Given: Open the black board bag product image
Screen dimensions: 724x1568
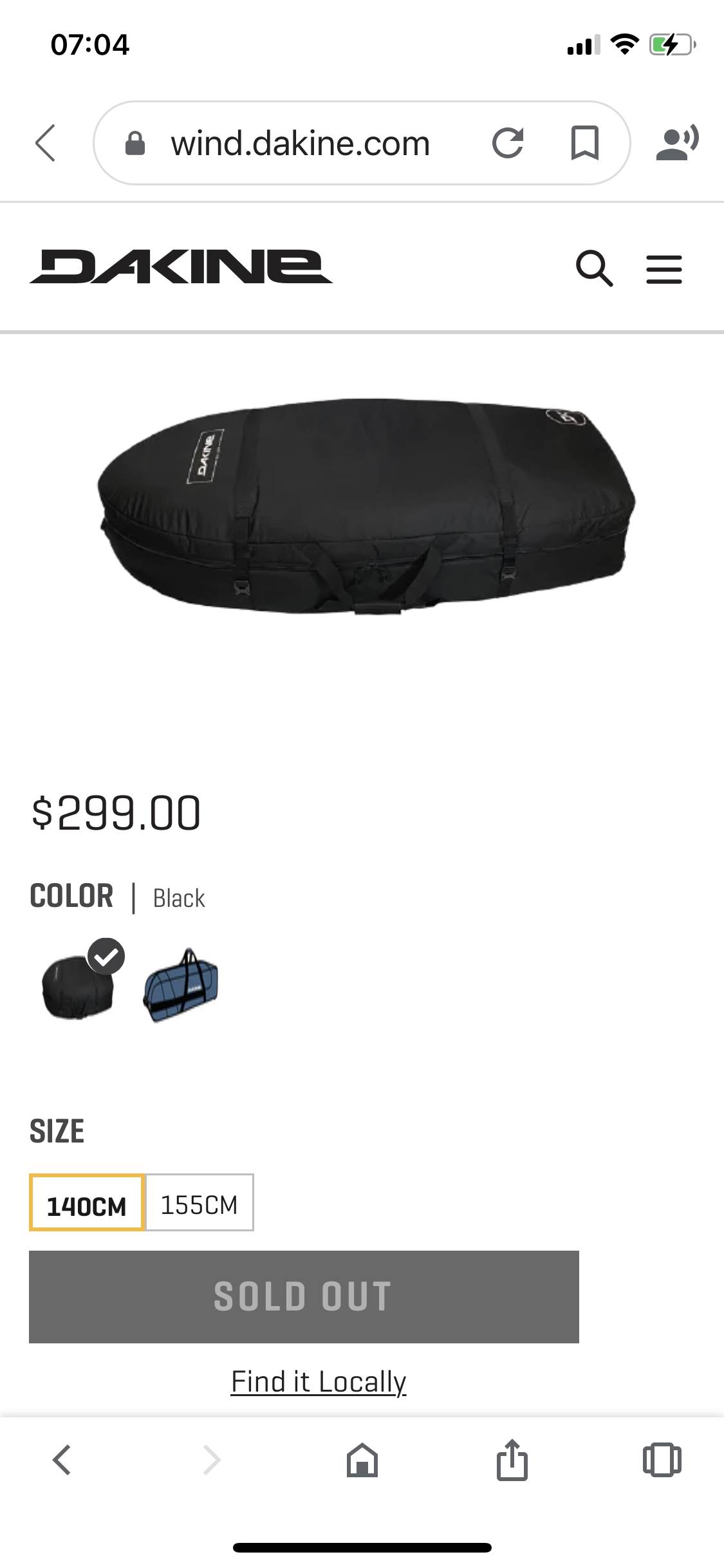Looking at the screenshot, I should [x=366, y=507].
